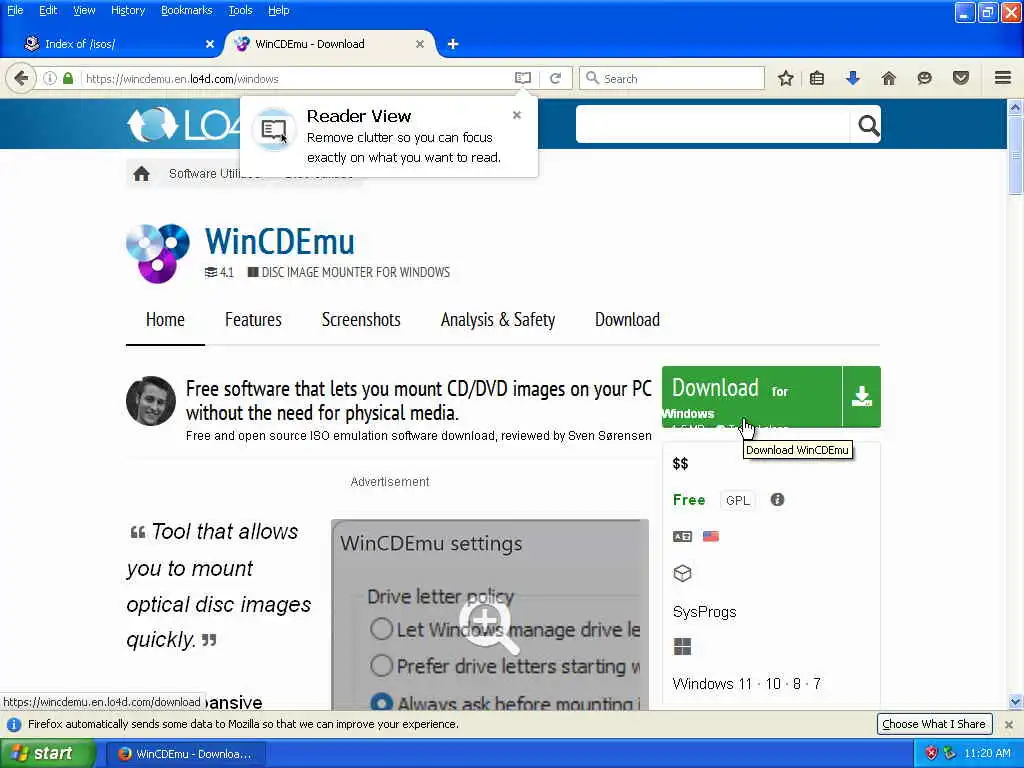Image resolution: width=1024 pixels, height=768 pixels.
Task: Click the red security shield tray icon
Action: (931, 753)
